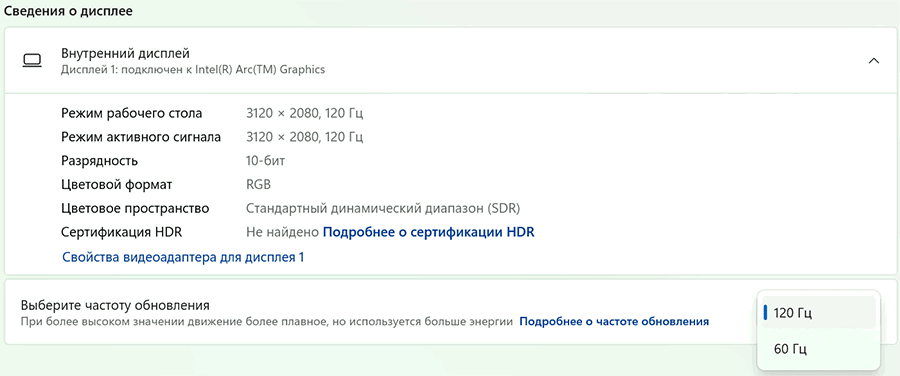This screenshot has width=900, height=376.
Task: Click the laptop display icon
Action: point(32,60)
